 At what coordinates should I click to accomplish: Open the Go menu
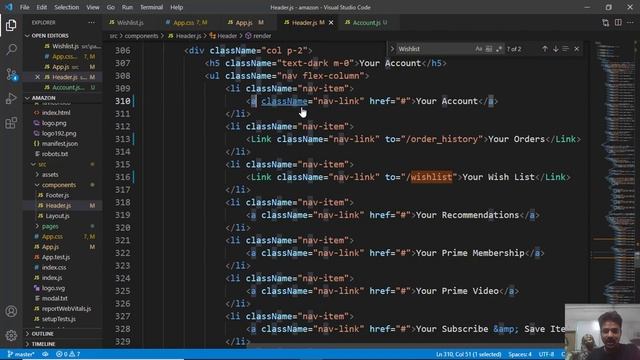(x=111, y=7)
